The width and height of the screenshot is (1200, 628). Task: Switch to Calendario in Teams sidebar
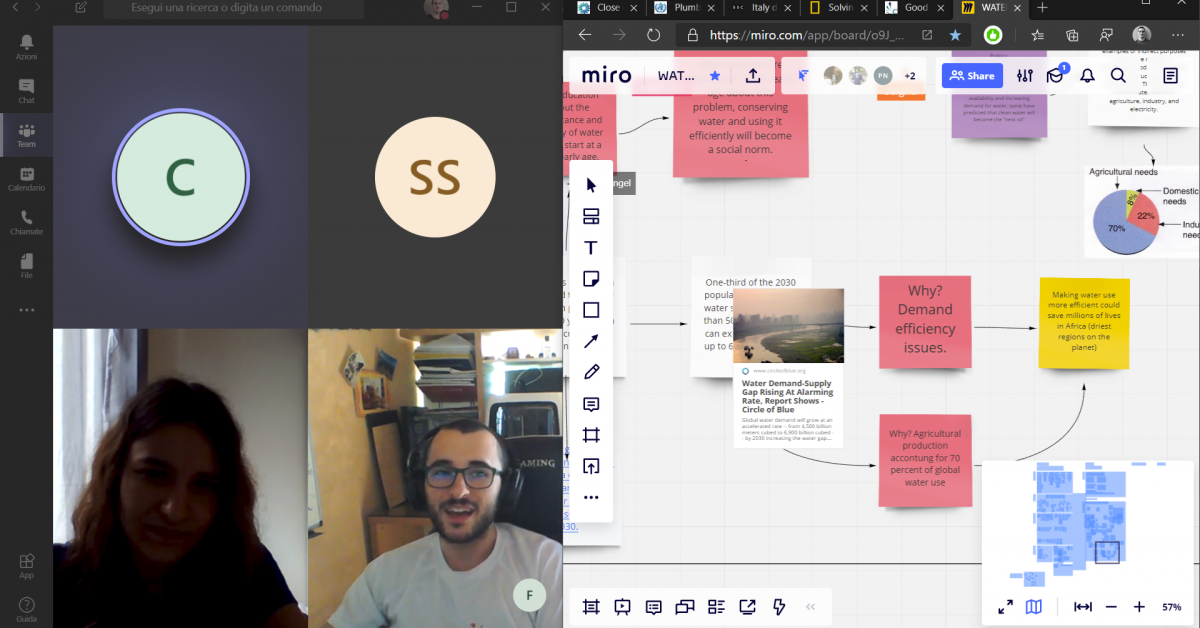(26, 179)
